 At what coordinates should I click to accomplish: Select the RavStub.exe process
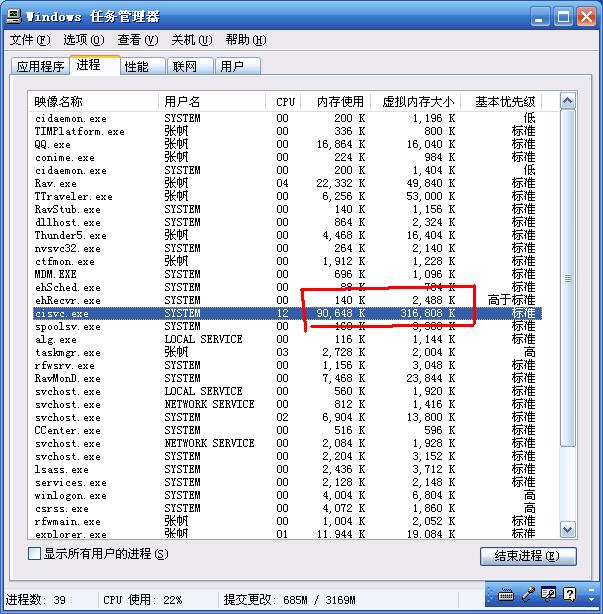[287, 209]
